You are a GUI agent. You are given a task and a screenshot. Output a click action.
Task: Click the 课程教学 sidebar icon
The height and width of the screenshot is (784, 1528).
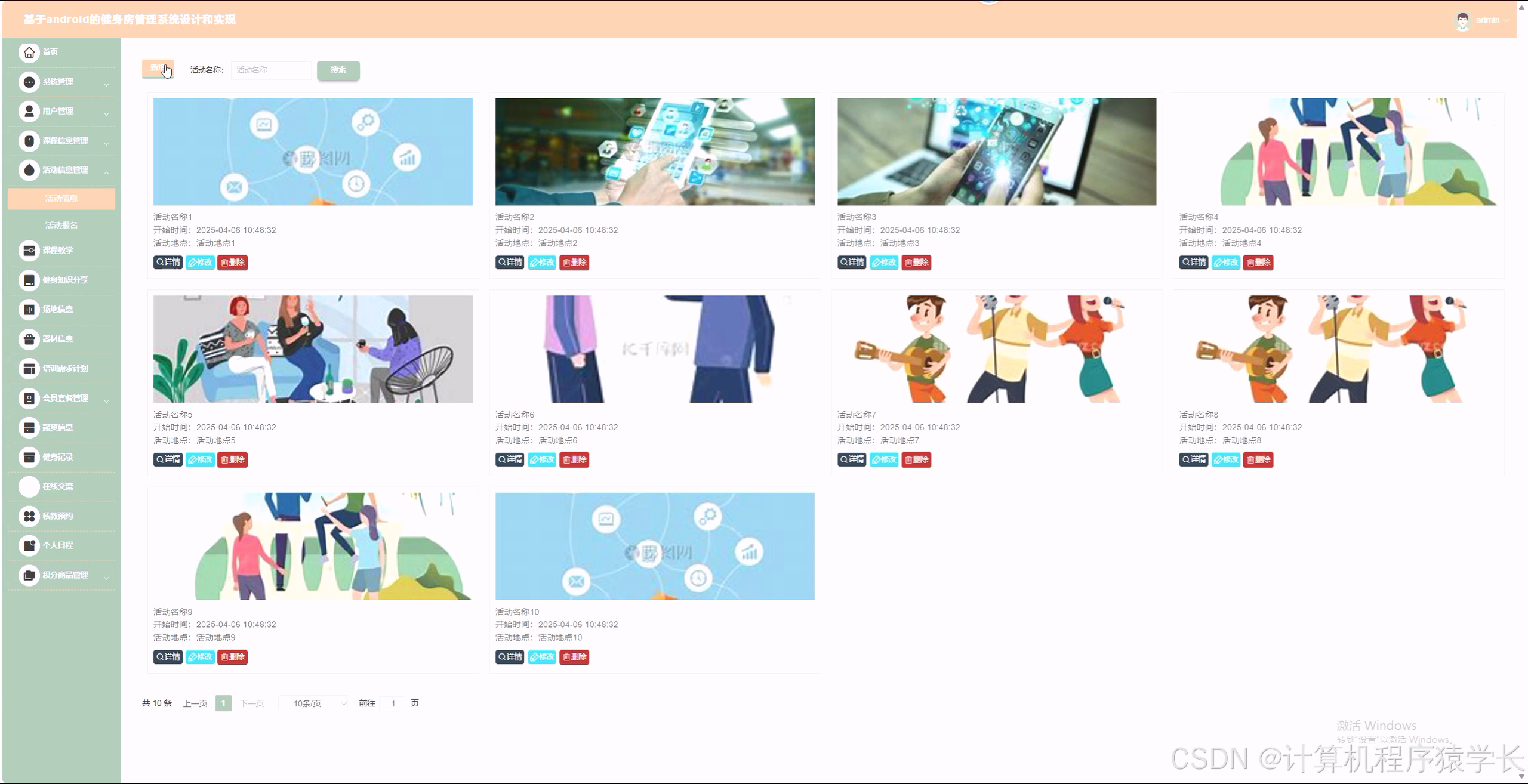(29, 251)
